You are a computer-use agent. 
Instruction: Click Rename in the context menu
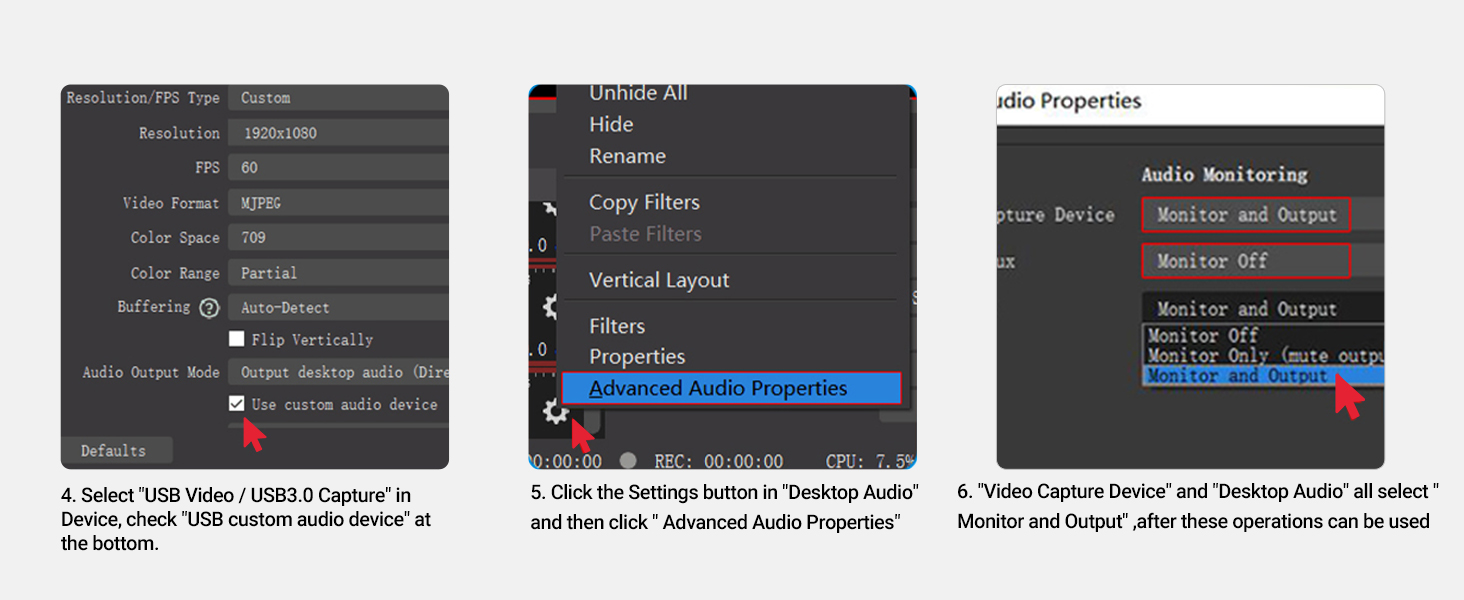pos(627,156)
